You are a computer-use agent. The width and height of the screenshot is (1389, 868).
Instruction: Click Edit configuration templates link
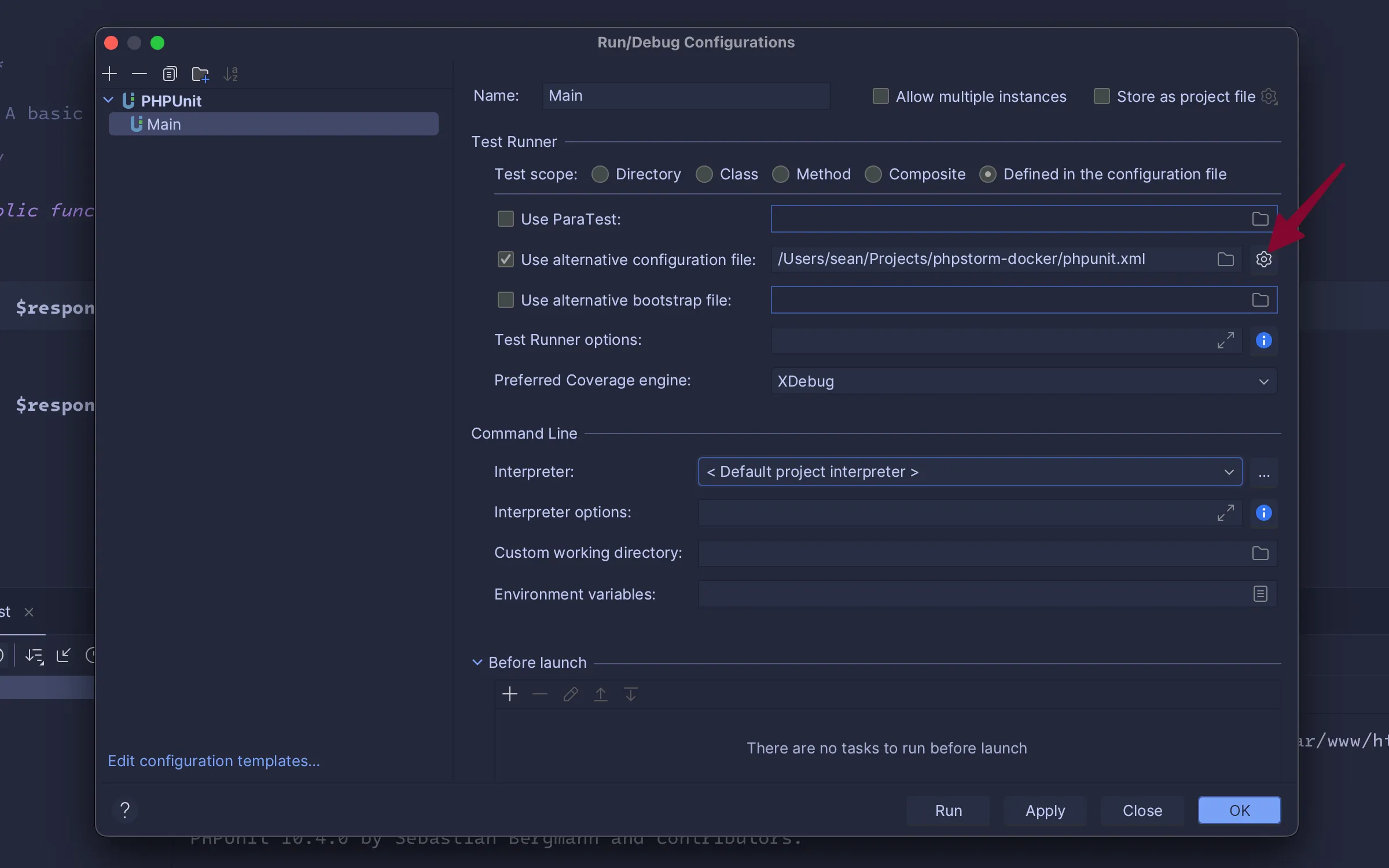[214, 760]
